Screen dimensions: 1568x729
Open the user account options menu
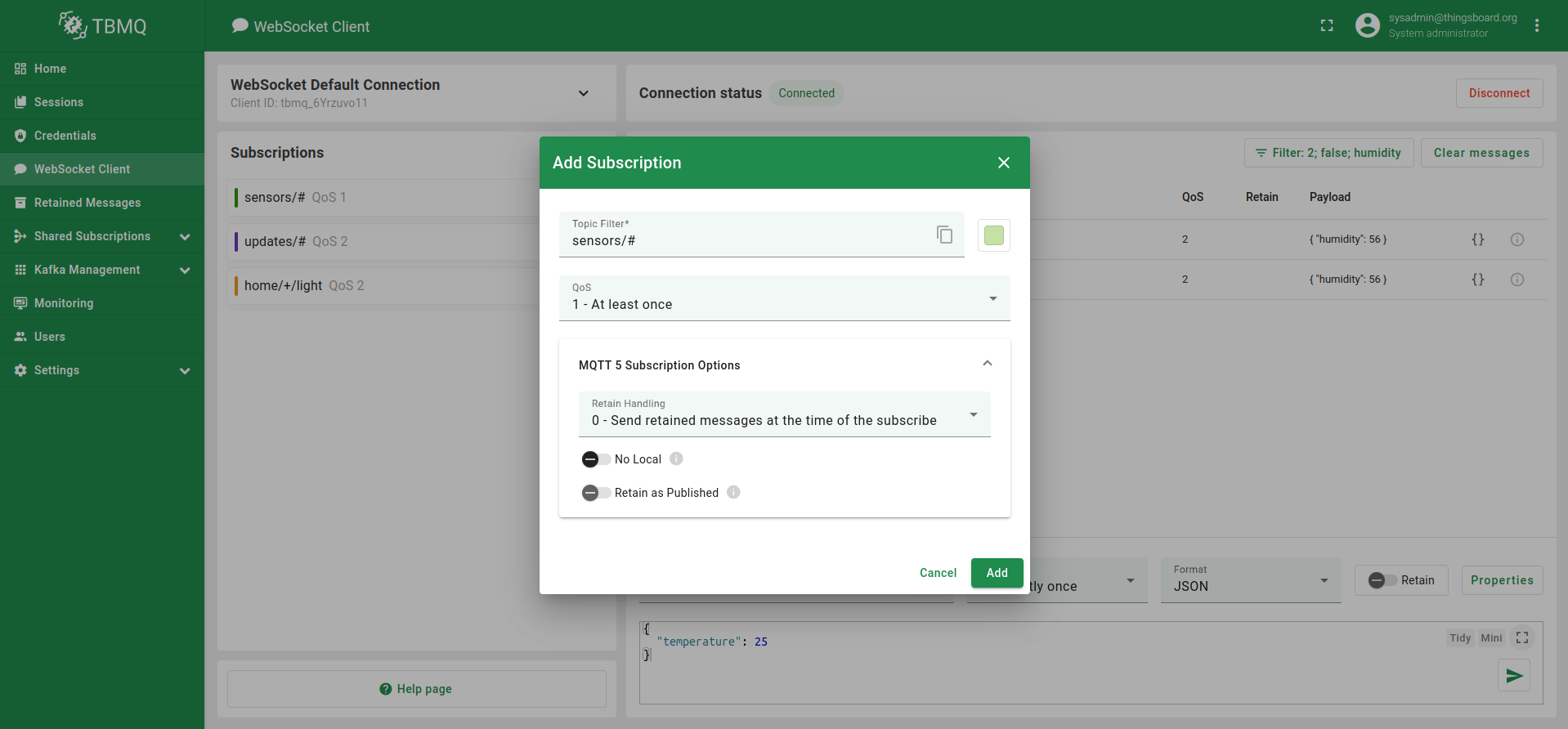(1537, 26)
